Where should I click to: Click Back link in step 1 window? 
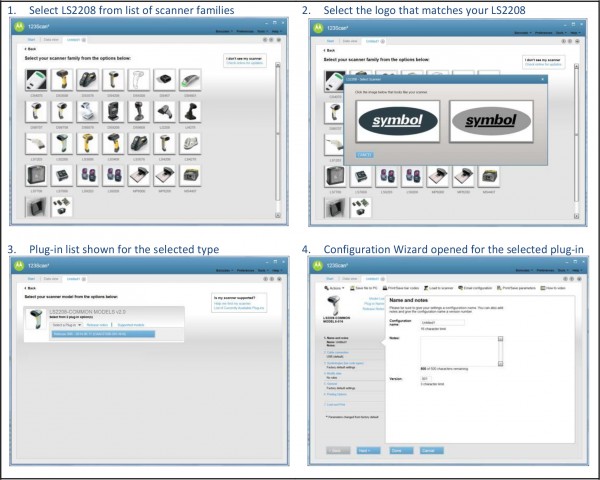pyautogui.click(x=30, y=49)
